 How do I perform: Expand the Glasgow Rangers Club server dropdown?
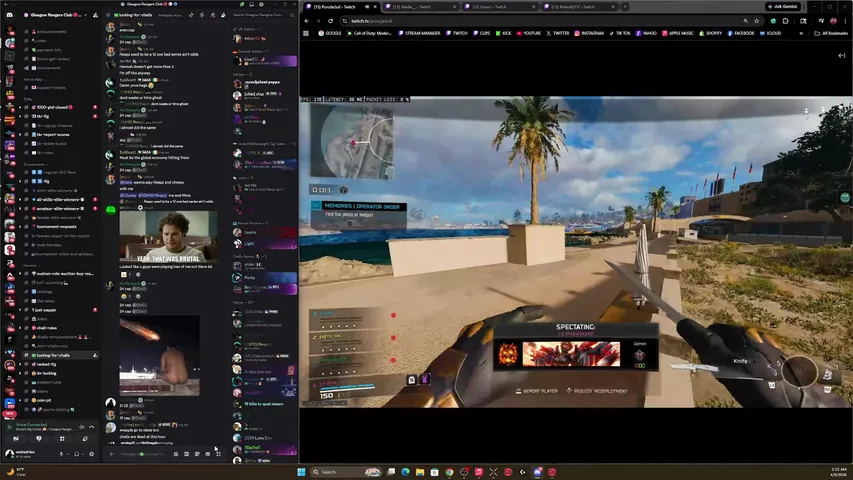85,15
